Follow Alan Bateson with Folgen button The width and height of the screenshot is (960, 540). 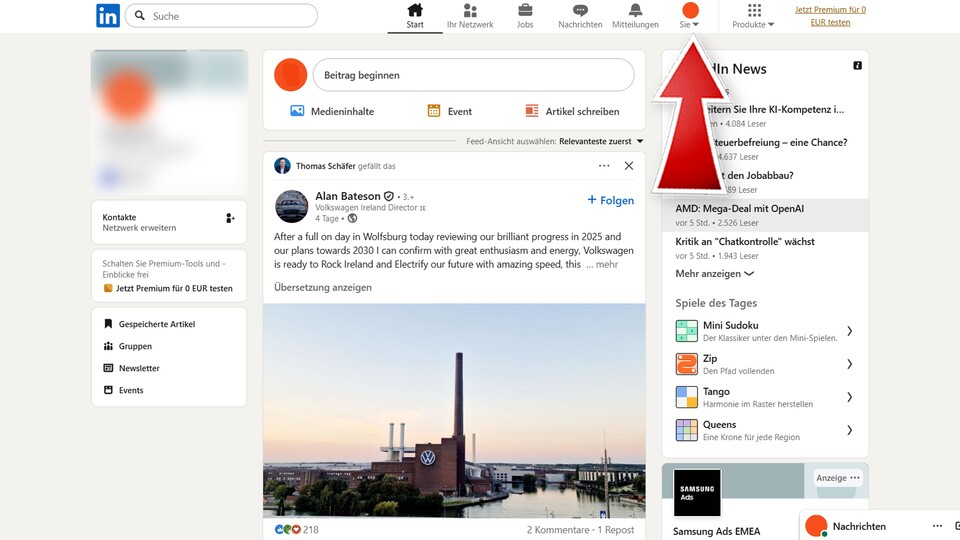610,200
